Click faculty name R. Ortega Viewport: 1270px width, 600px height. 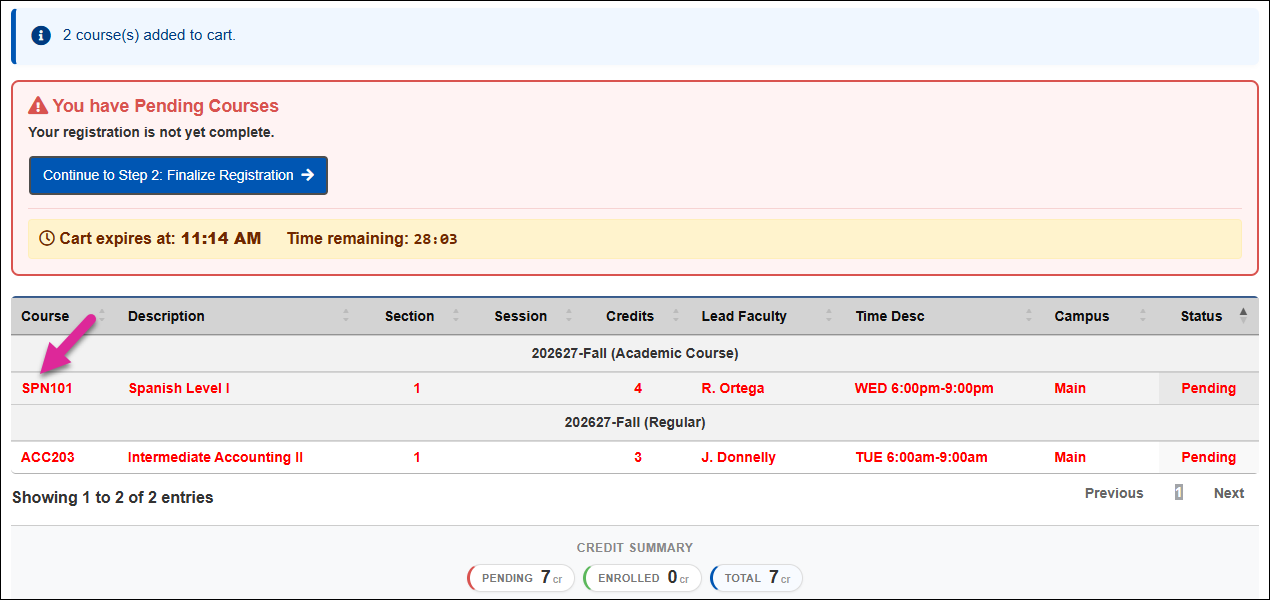(733, 388)
